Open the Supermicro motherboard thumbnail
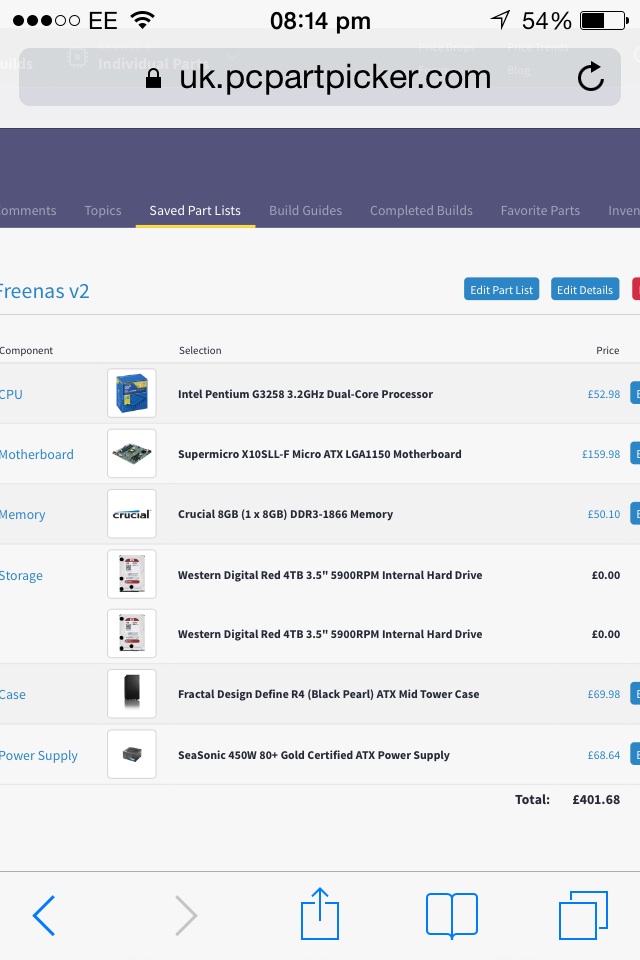The width and height of the screenshot is (640, 960). [132, 454]
